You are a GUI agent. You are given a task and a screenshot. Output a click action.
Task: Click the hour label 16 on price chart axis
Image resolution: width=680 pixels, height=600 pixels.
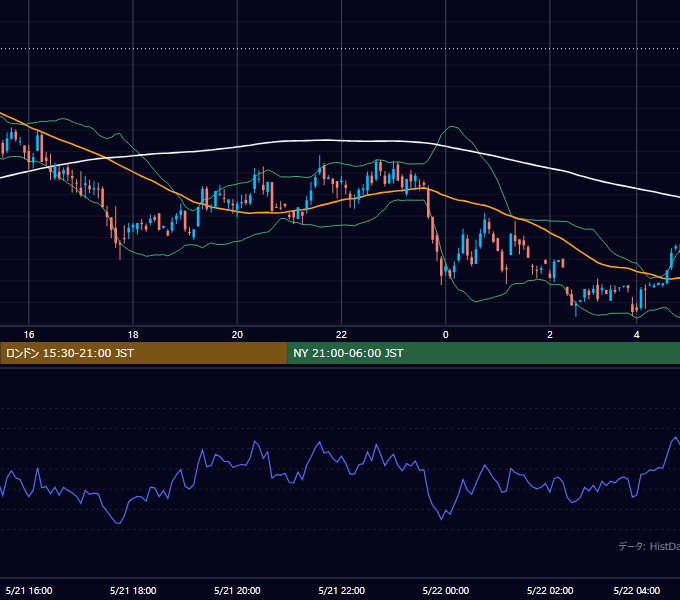29,335
